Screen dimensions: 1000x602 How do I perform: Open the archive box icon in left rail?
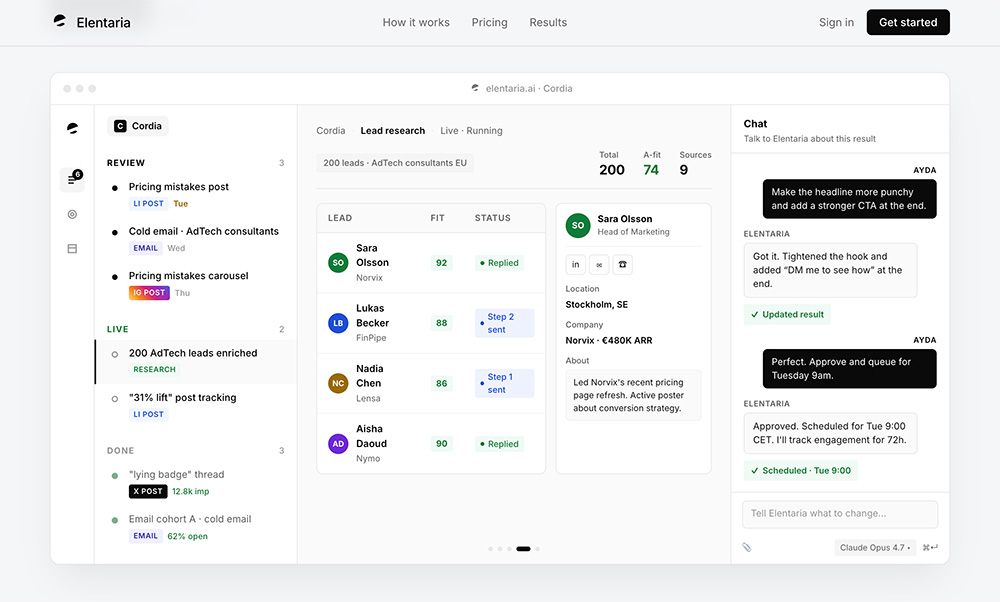(x=72, y=249)
